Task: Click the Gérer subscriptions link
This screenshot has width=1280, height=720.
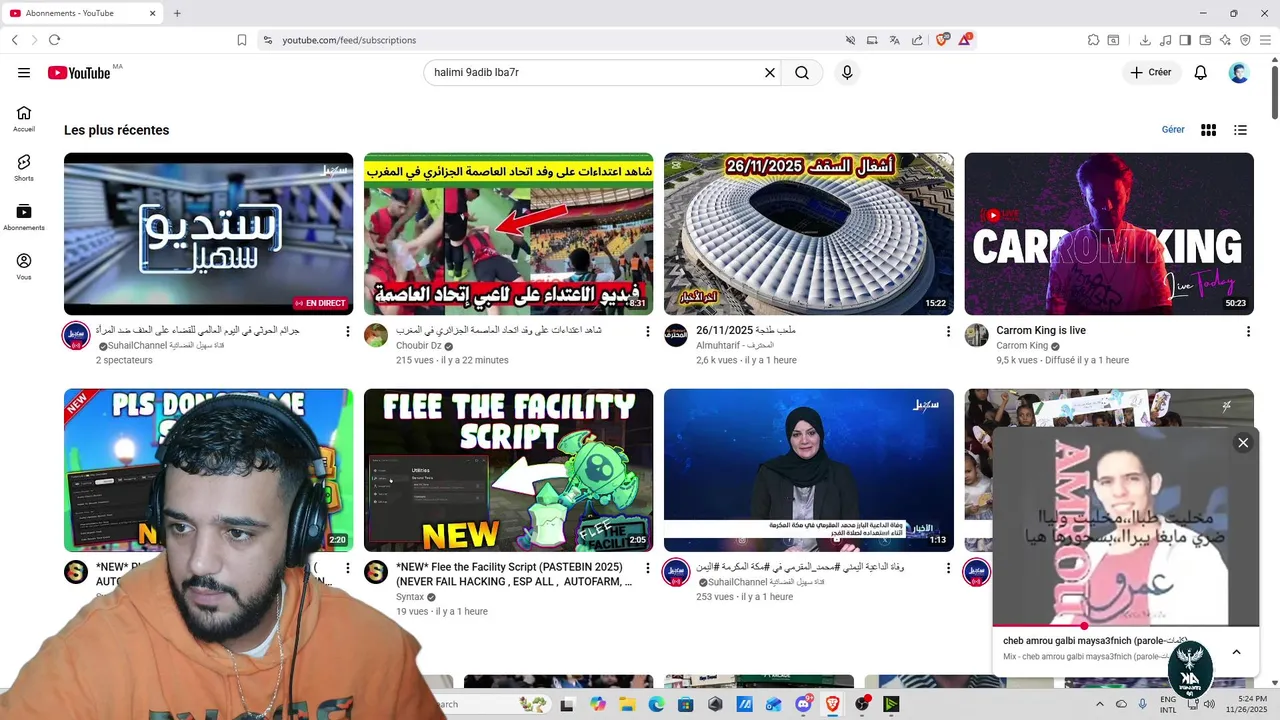Action: 1173,130
